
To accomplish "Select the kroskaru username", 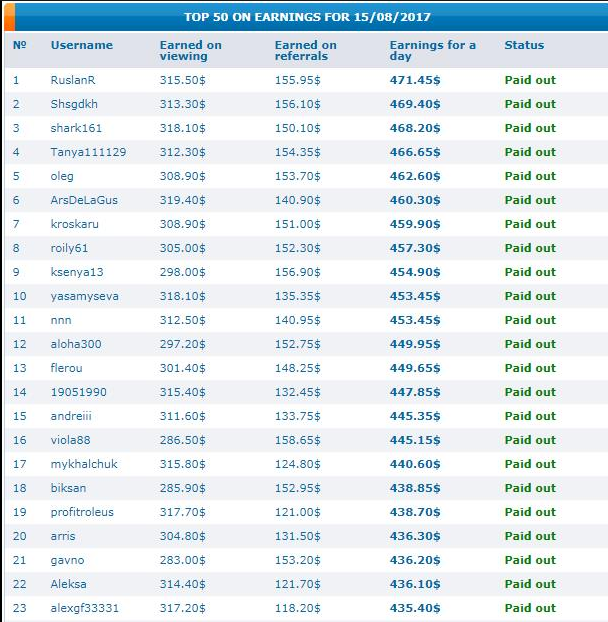I will click(x=75, y=224).
